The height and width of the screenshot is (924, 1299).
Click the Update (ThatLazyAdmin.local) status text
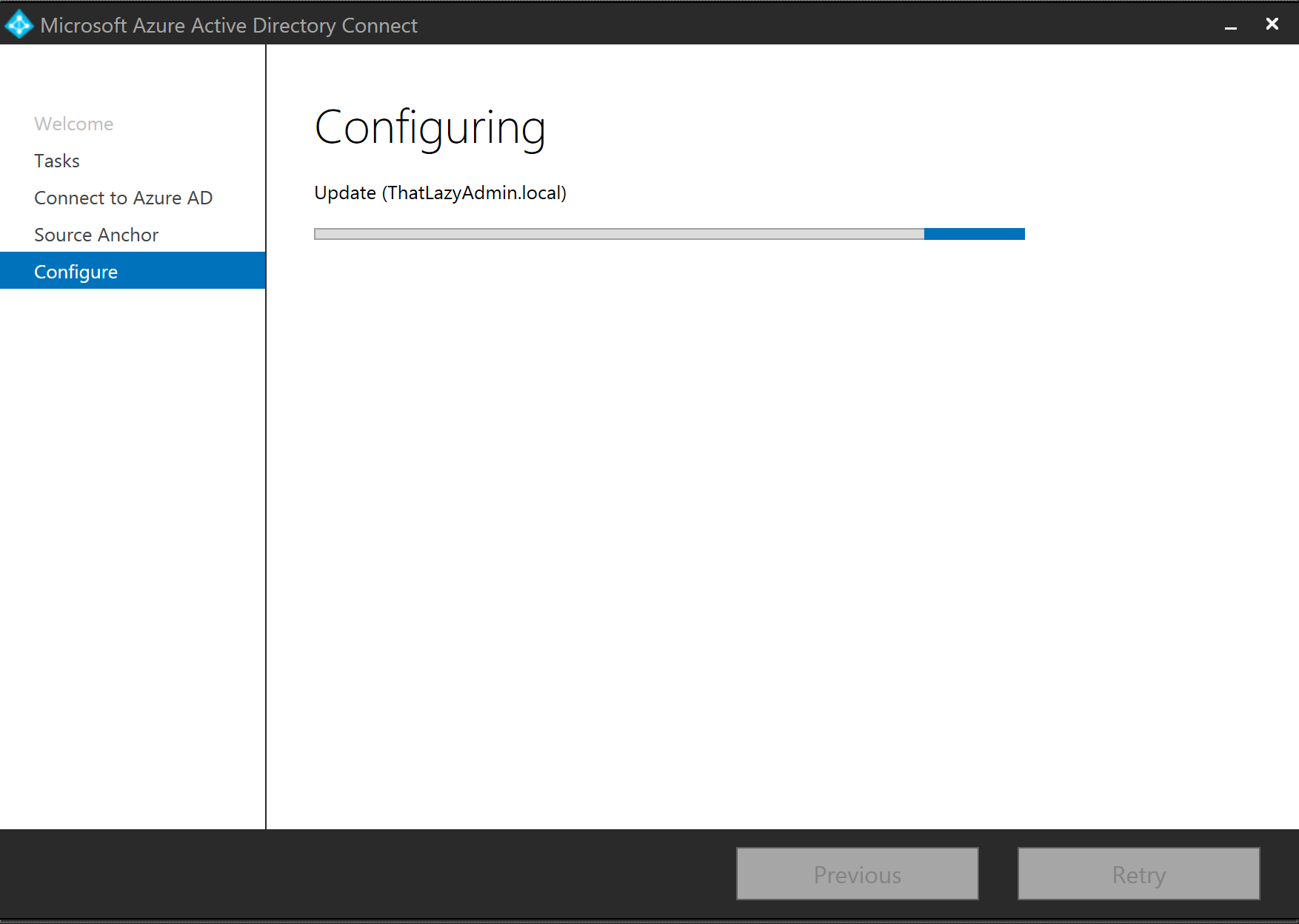(440, 192)
